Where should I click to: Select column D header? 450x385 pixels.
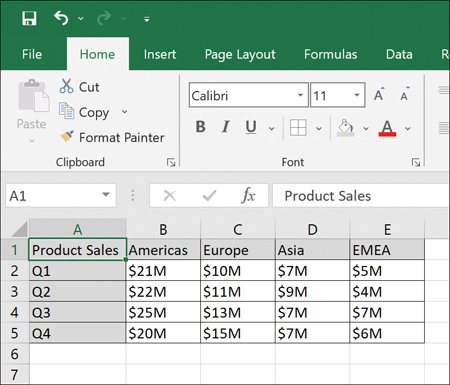click(x=312, y=229)
